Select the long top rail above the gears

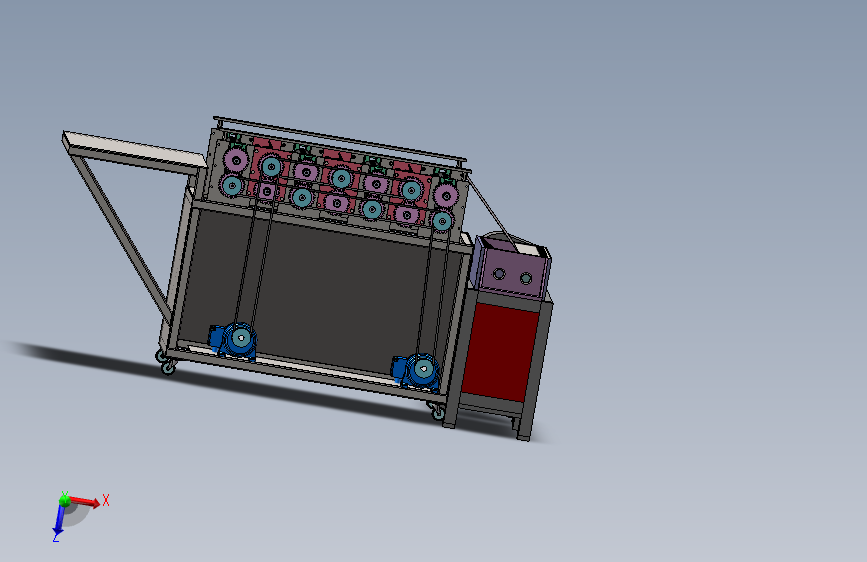[x=340, y=139]
